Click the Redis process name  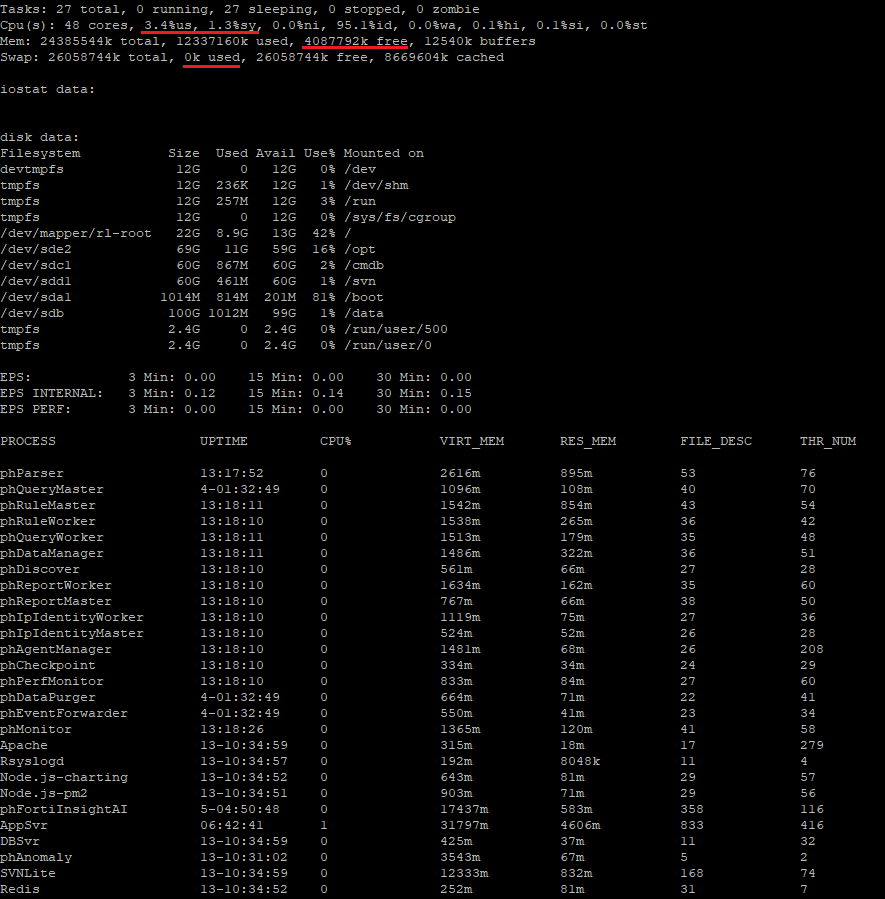pos(20,890)
